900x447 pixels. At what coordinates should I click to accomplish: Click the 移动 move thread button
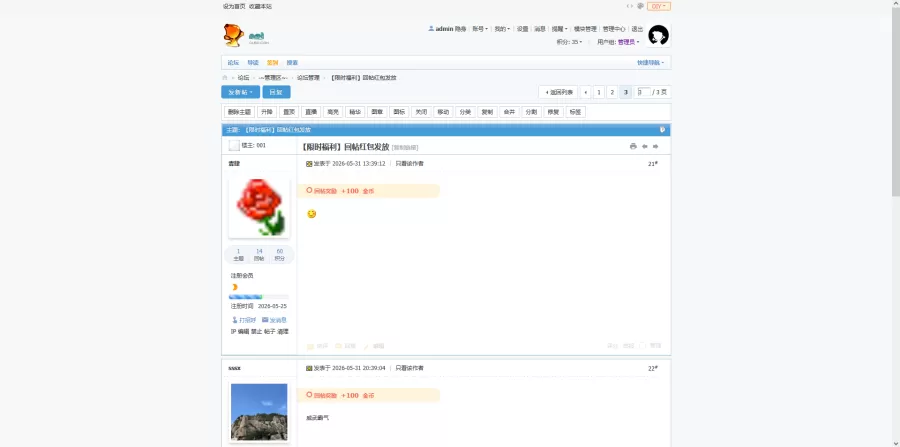point(443,112)
